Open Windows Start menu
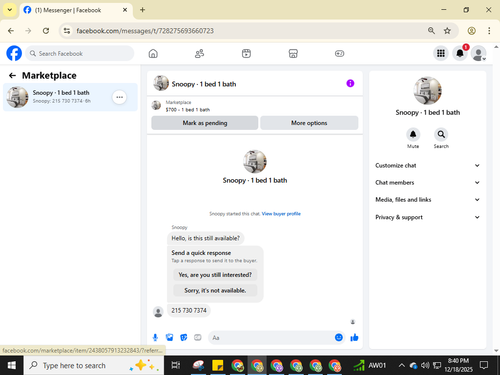This screenshot has height=375, width=500. click(12, 366)
